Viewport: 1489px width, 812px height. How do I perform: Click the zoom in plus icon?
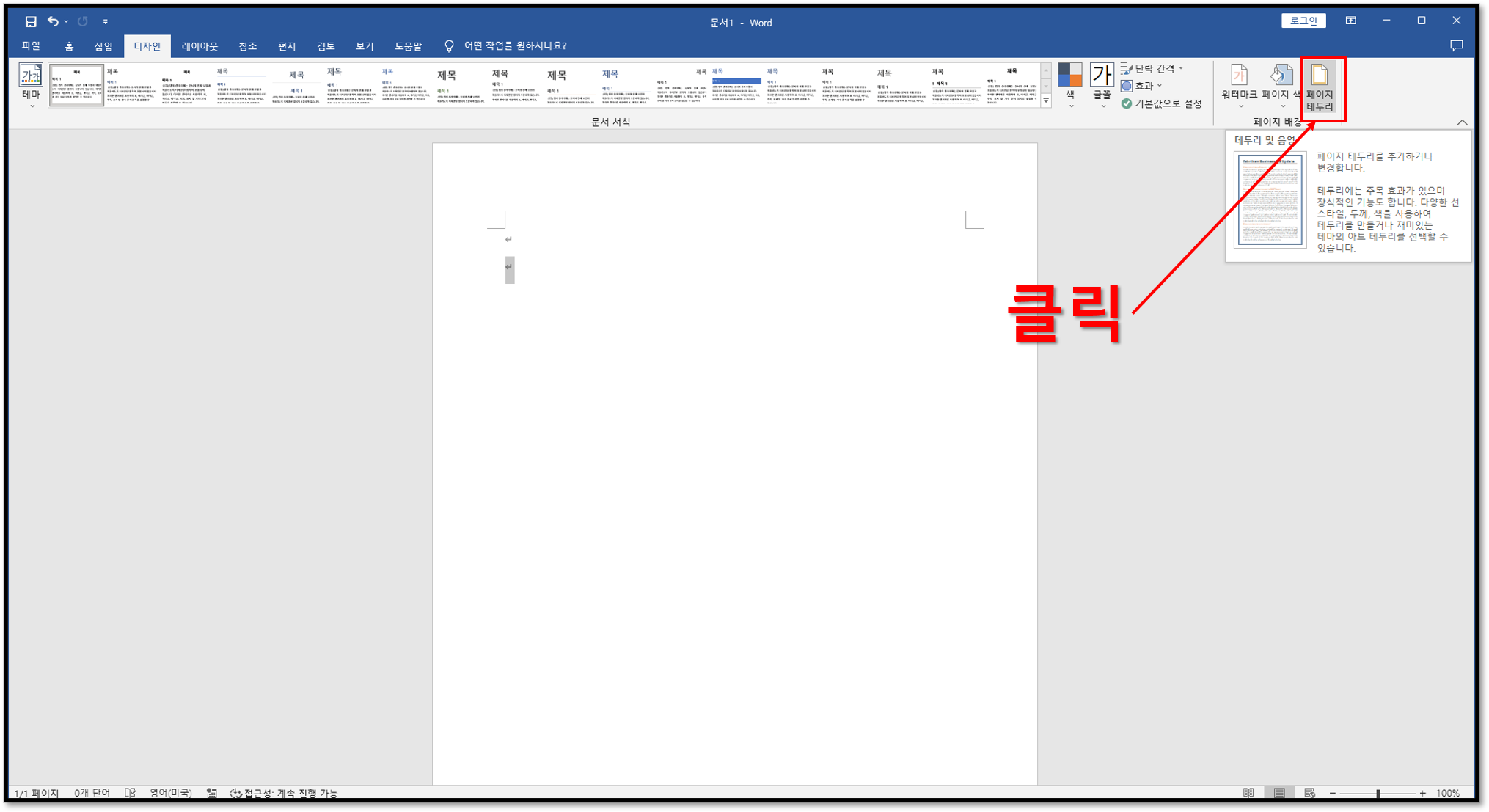tap(1422, 793)
